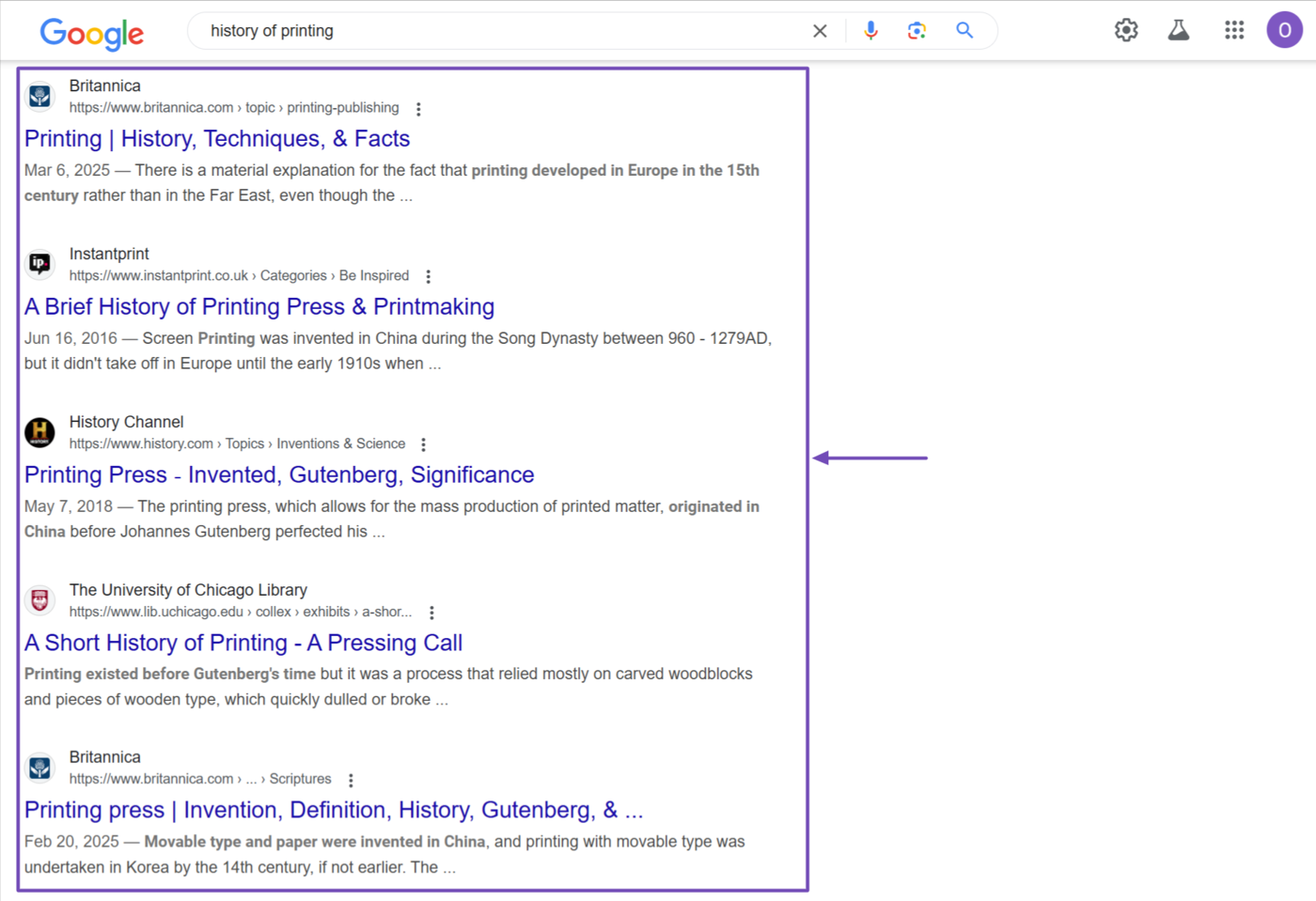Click the magnifying glass search button

pyautogui.click(x=963, y=31)
